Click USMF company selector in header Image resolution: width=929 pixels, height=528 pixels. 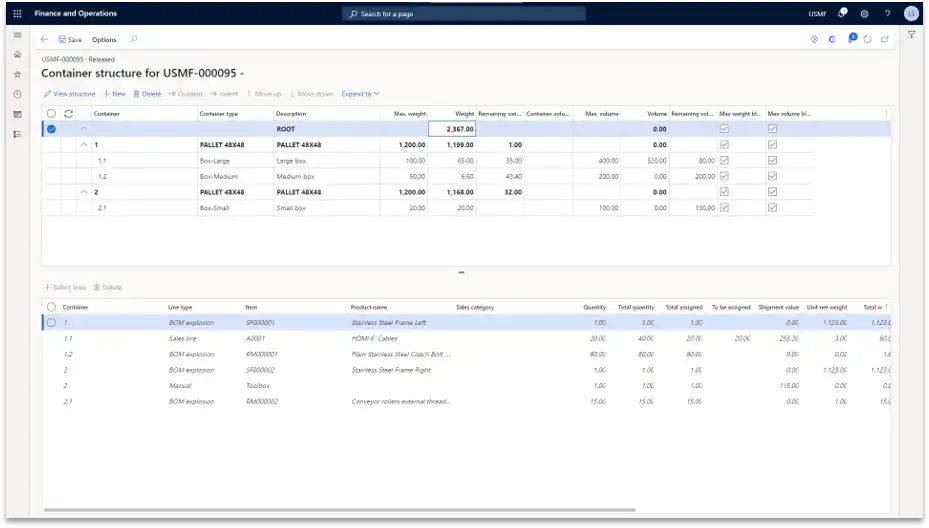point(817,14)
